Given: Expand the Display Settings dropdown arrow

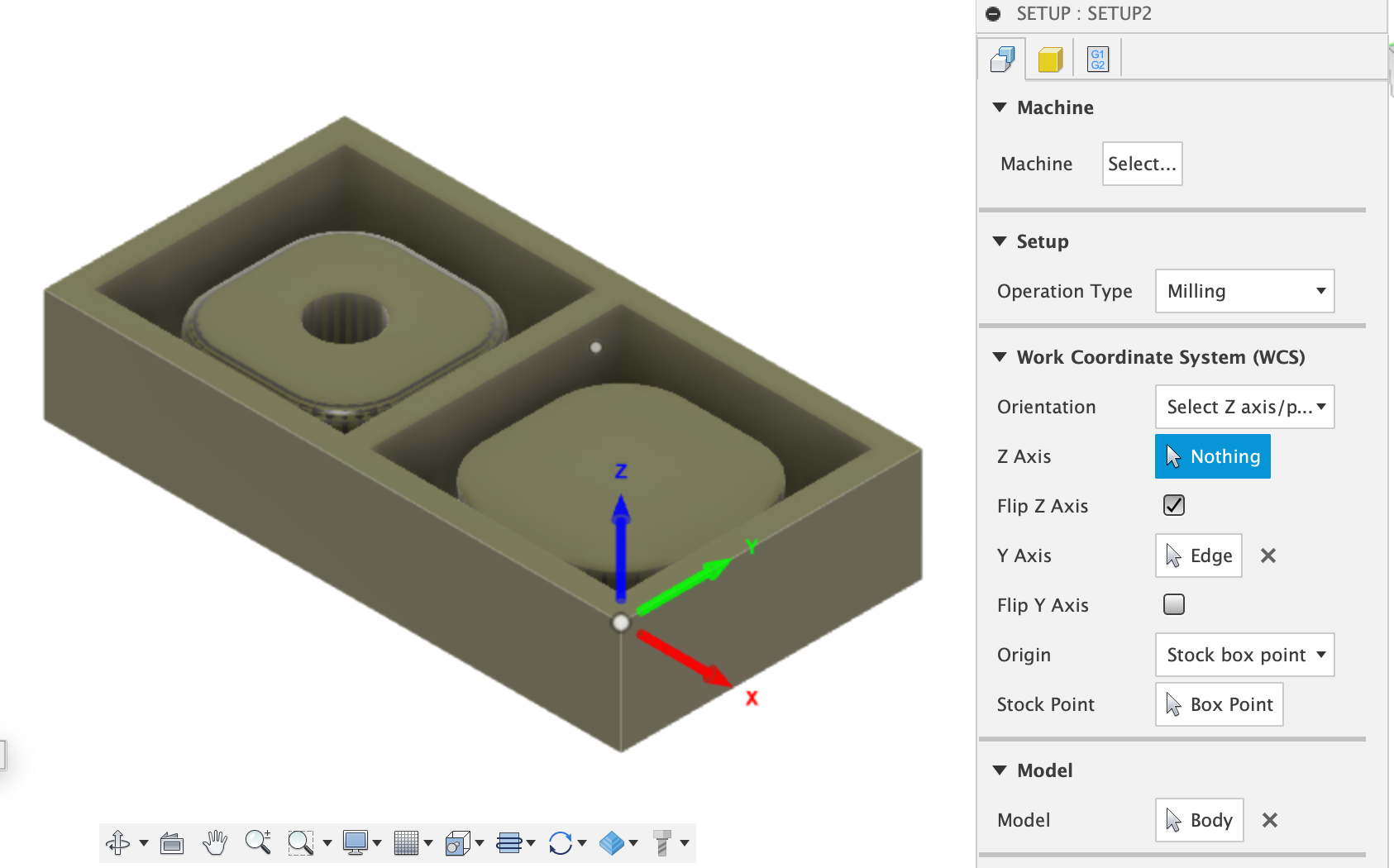Looking at the screenshot, I should click(377, 843).
